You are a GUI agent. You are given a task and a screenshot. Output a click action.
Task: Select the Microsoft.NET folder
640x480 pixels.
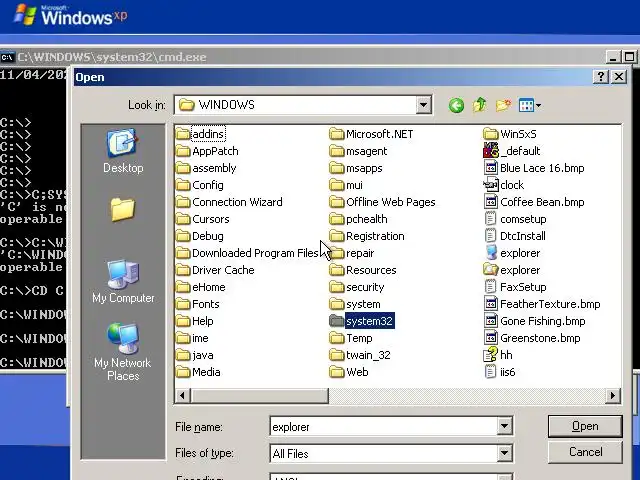point(371,134)
